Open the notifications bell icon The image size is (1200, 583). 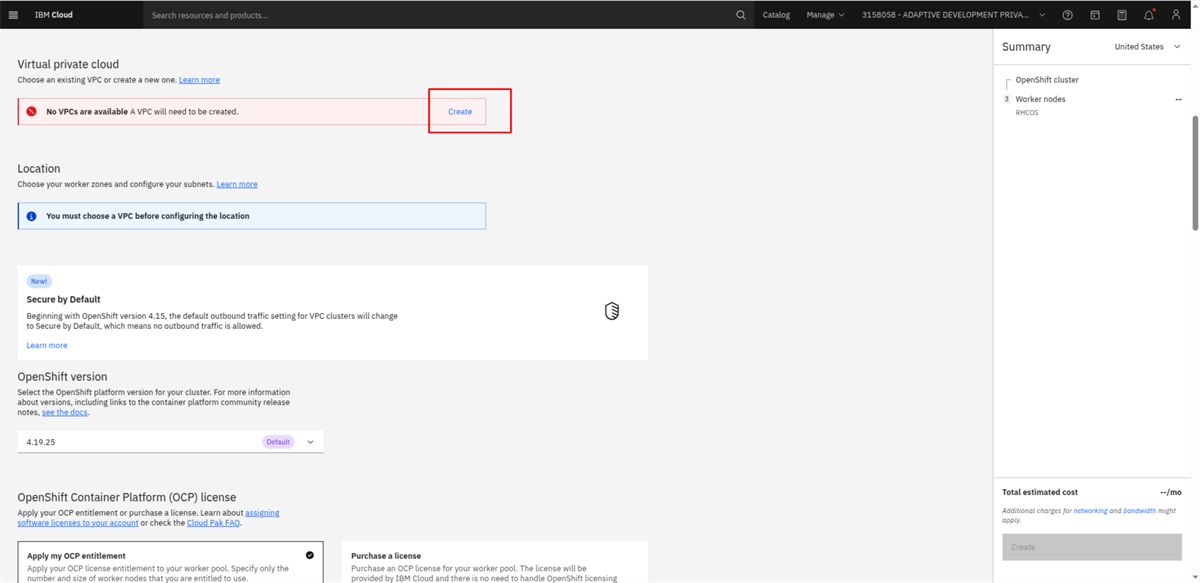click(1149, 15)
